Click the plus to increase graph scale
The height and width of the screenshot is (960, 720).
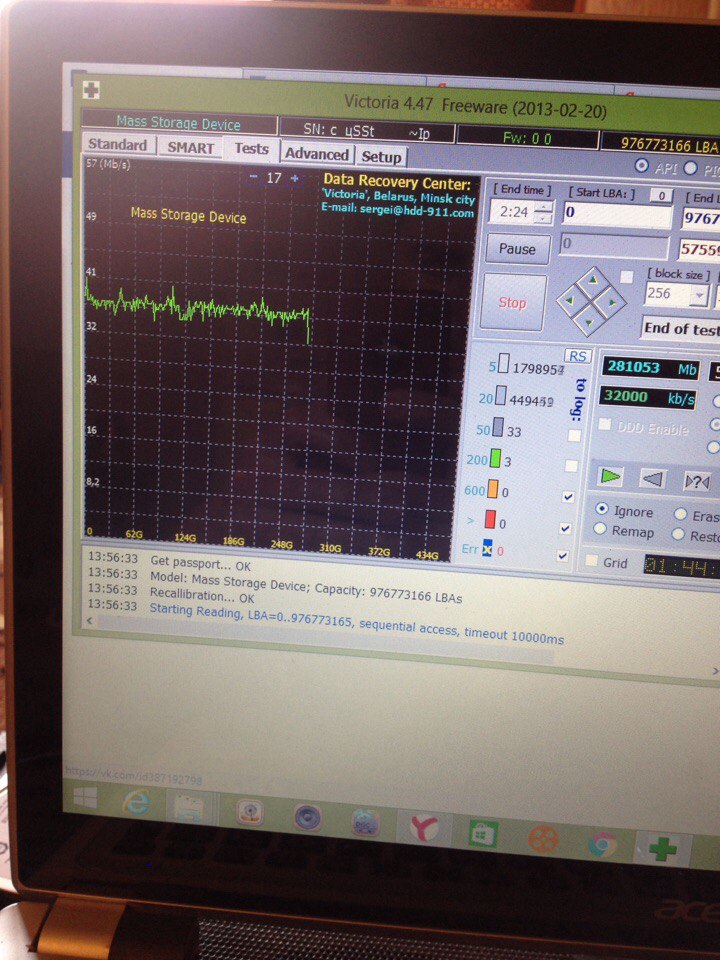(295, 178)
